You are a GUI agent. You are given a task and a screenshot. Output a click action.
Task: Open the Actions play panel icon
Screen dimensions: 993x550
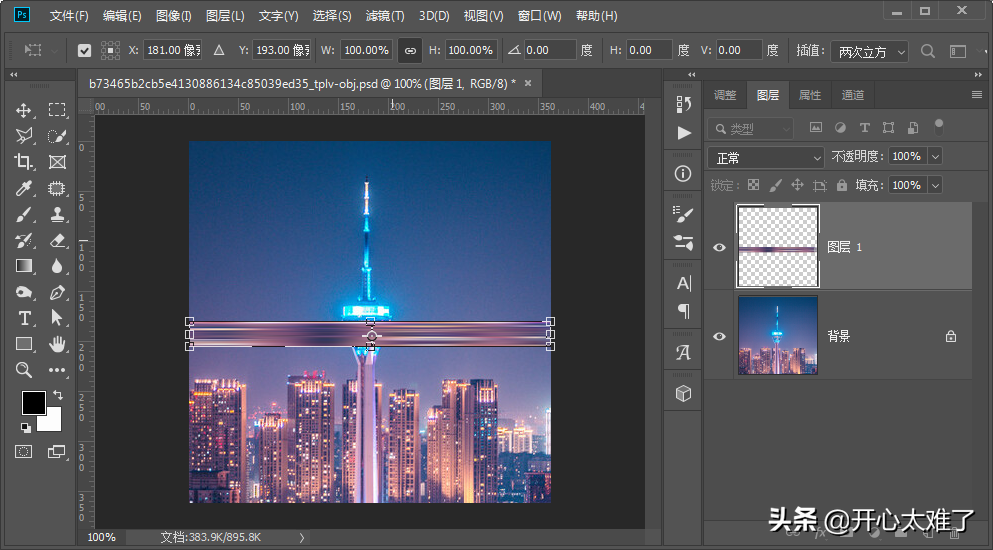683,133
